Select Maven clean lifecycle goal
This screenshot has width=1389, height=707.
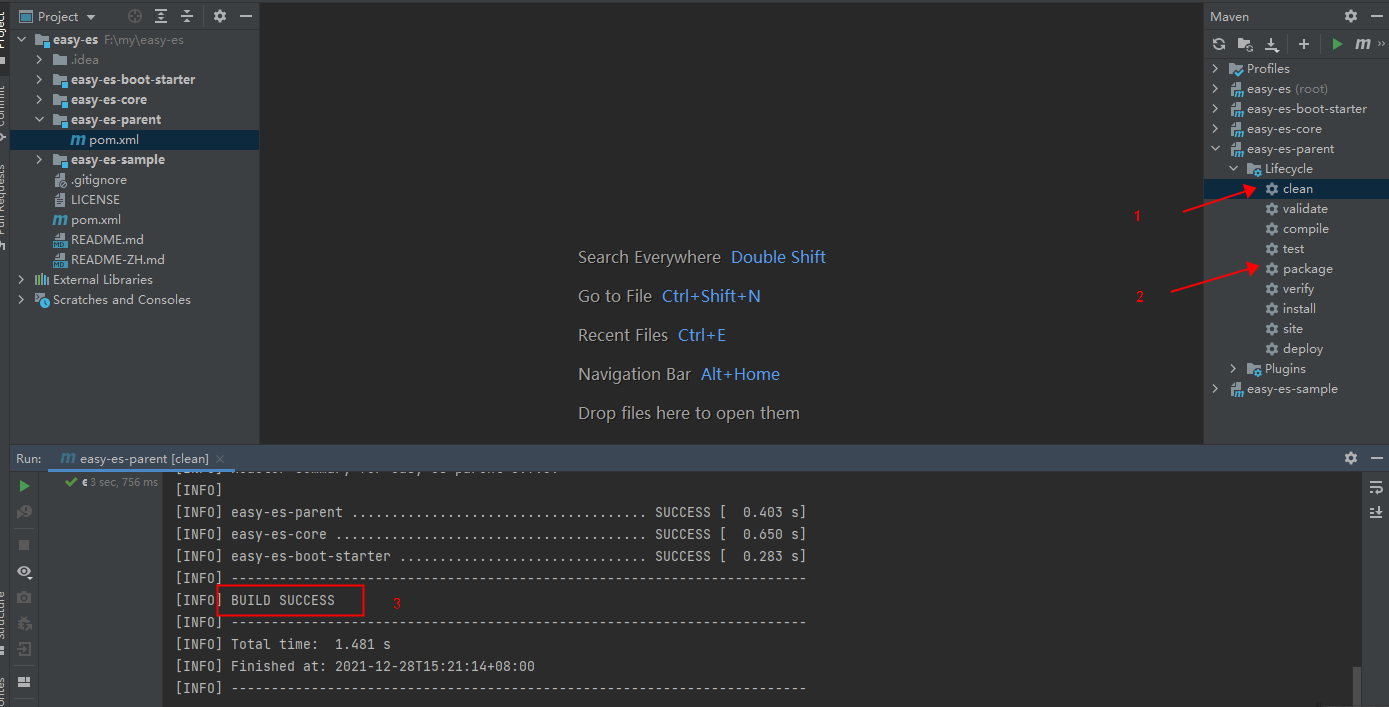click(x=1297, y=189)
